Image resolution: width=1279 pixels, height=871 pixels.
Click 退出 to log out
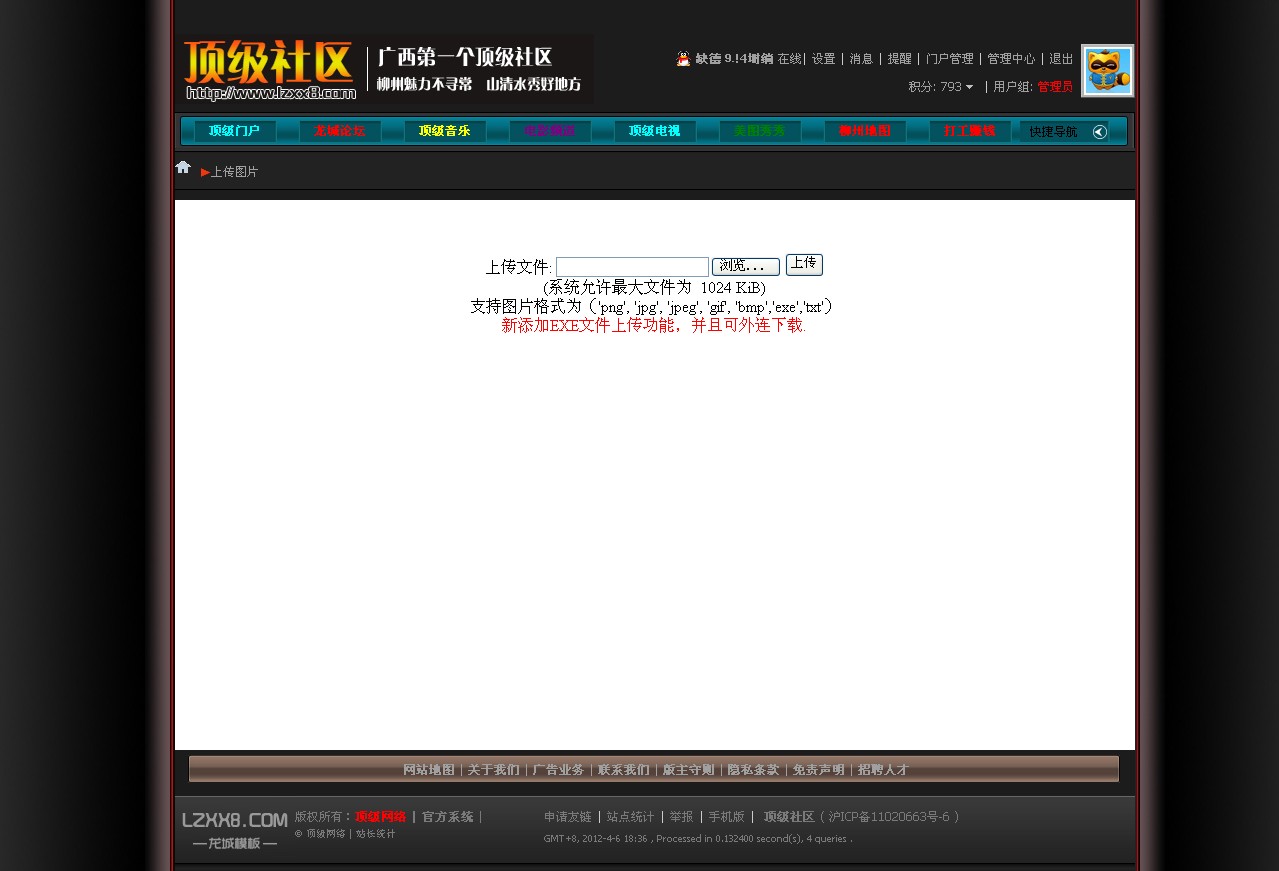point(1061,59)
